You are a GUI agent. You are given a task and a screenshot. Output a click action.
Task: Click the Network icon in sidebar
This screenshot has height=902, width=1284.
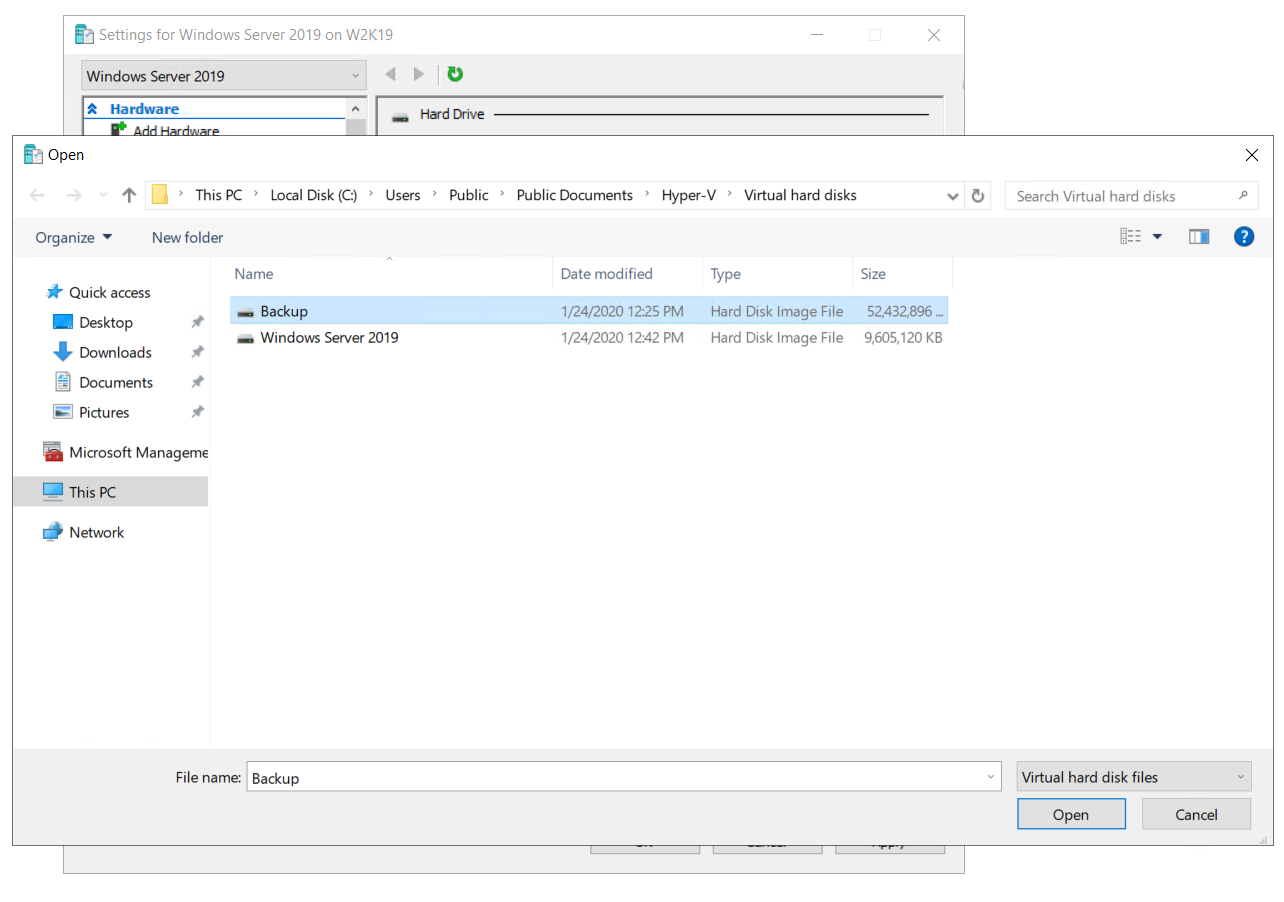tap(53, 532)
